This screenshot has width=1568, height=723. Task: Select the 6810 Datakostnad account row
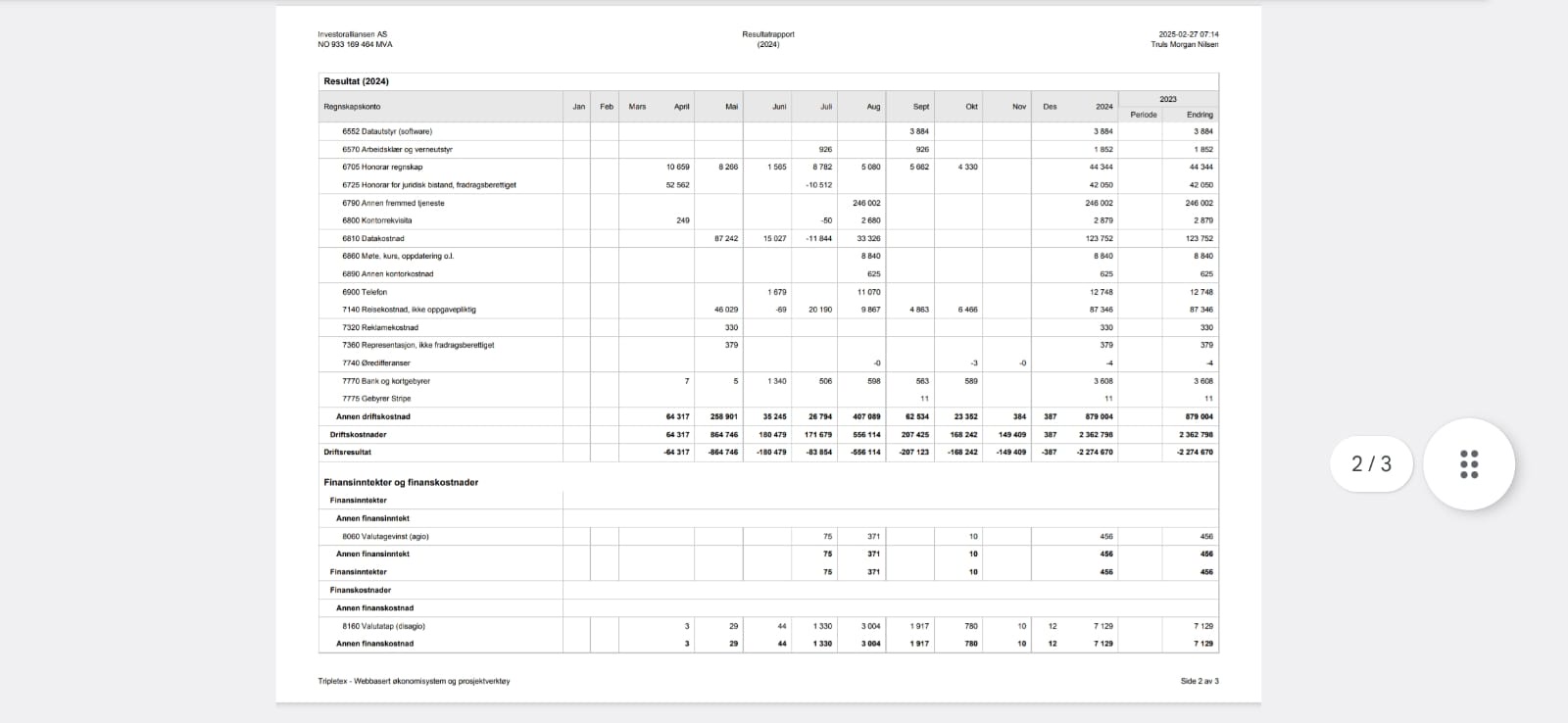point(768,239)
